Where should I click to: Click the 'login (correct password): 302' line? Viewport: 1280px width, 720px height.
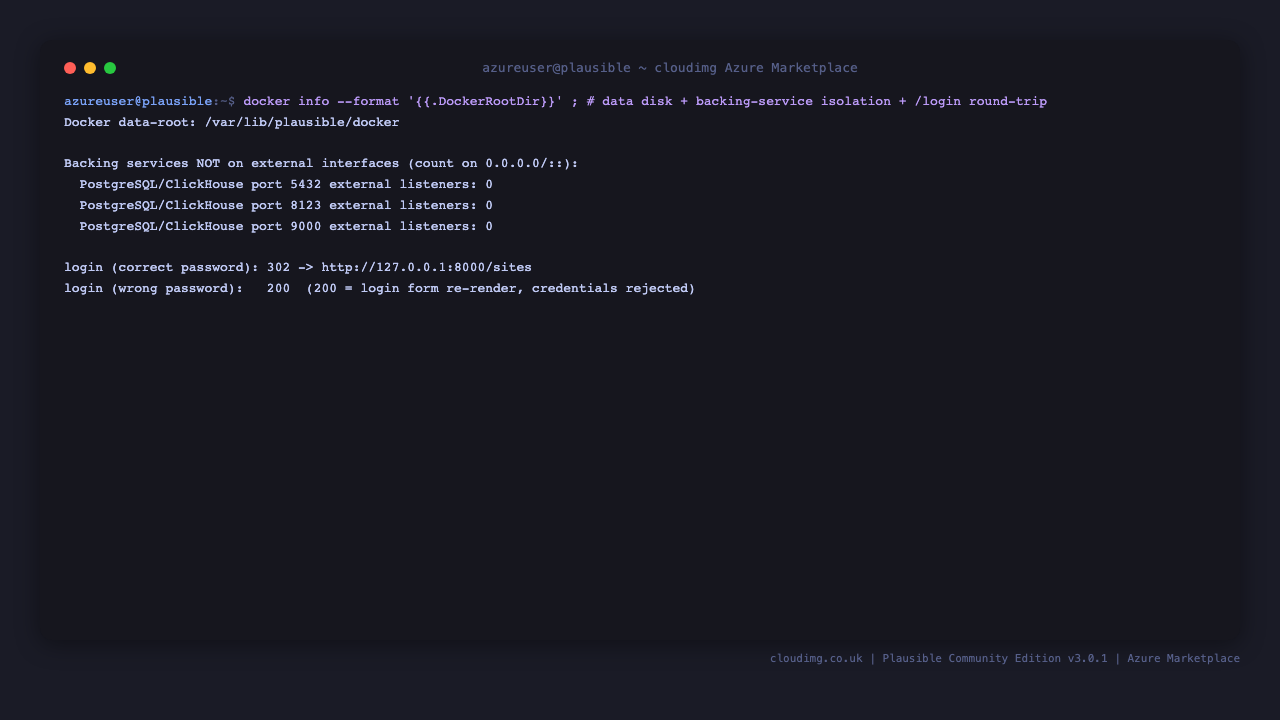[298, 267]
